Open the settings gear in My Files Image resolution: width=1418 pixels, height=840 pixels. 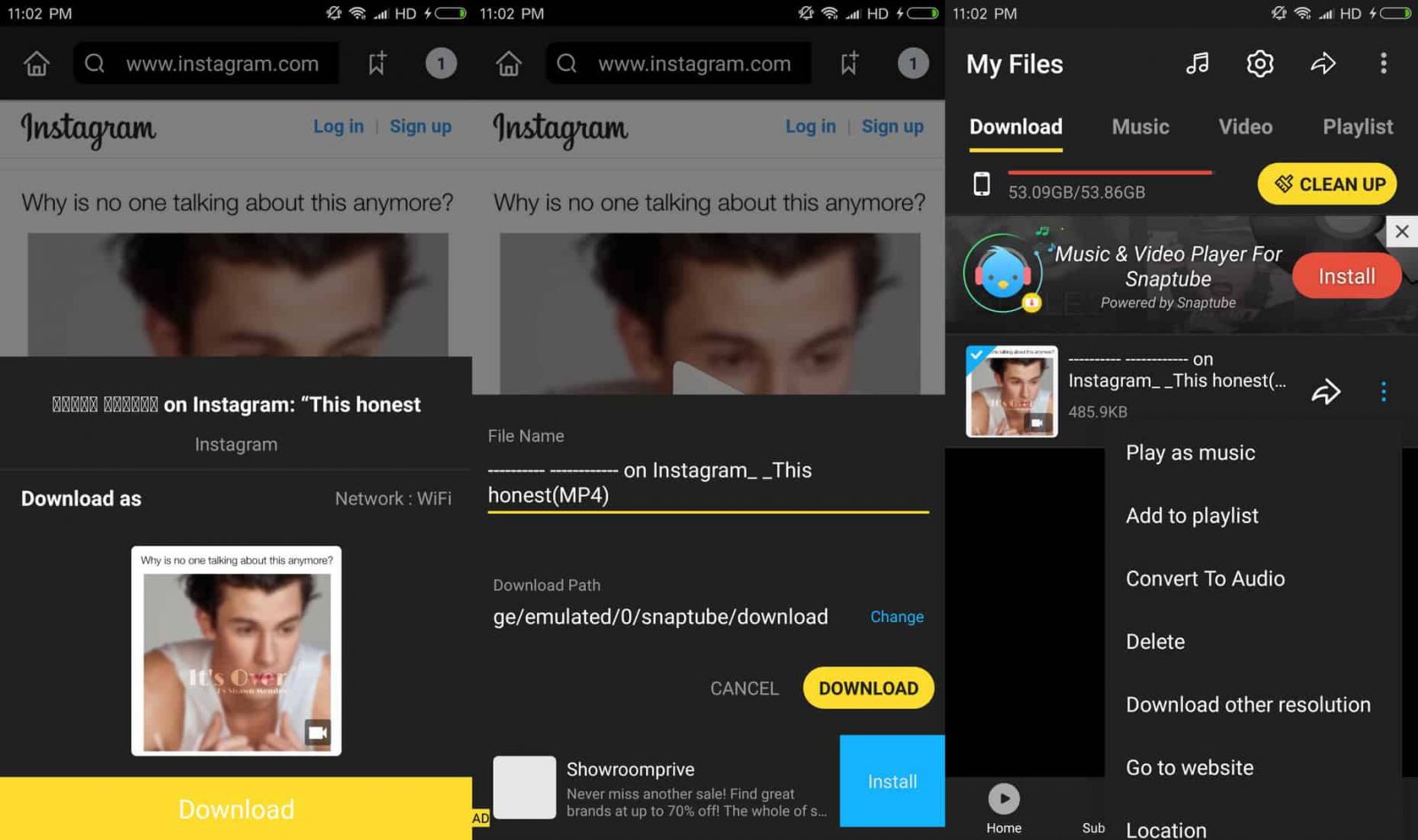click(x=1259, y=63)
